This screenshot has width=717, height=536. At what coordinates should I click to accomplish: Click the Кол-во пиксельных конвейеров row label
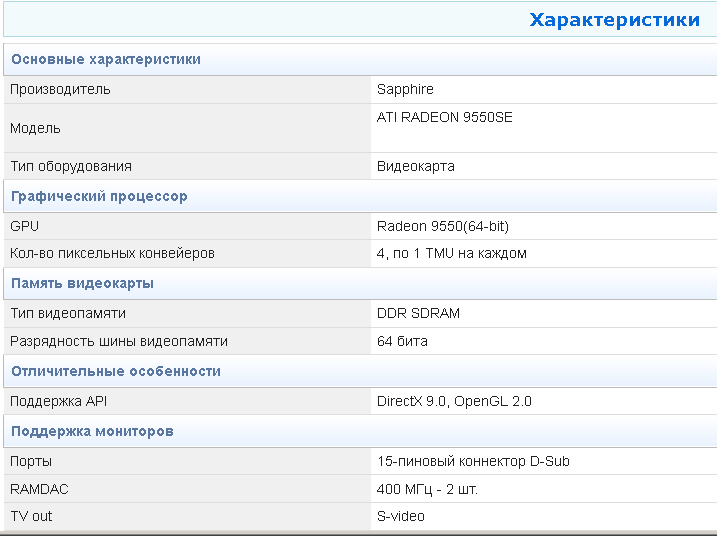tap(112, 253)
